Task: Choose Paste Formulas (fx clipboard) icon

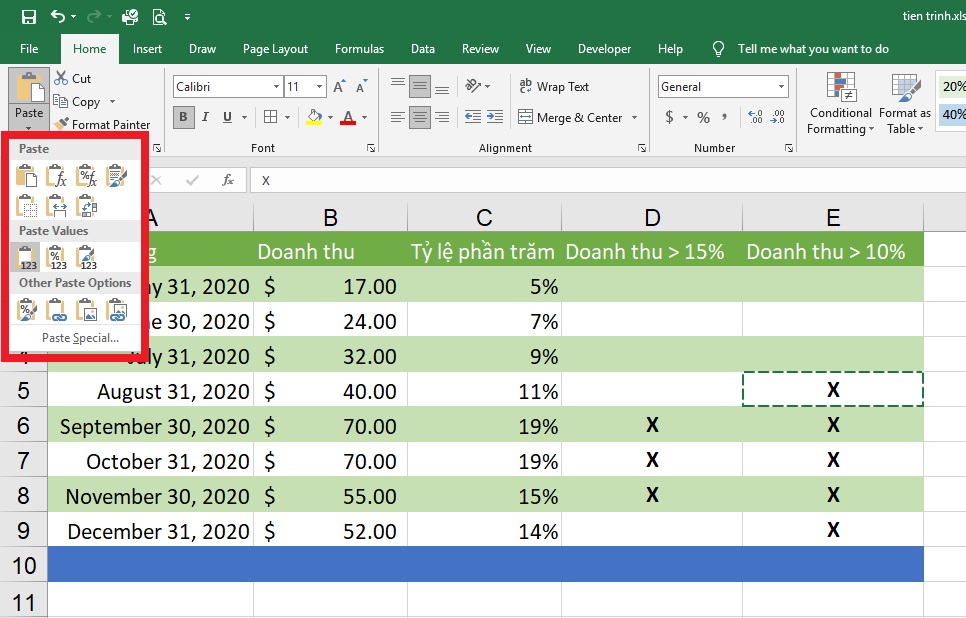Action: 57,176
